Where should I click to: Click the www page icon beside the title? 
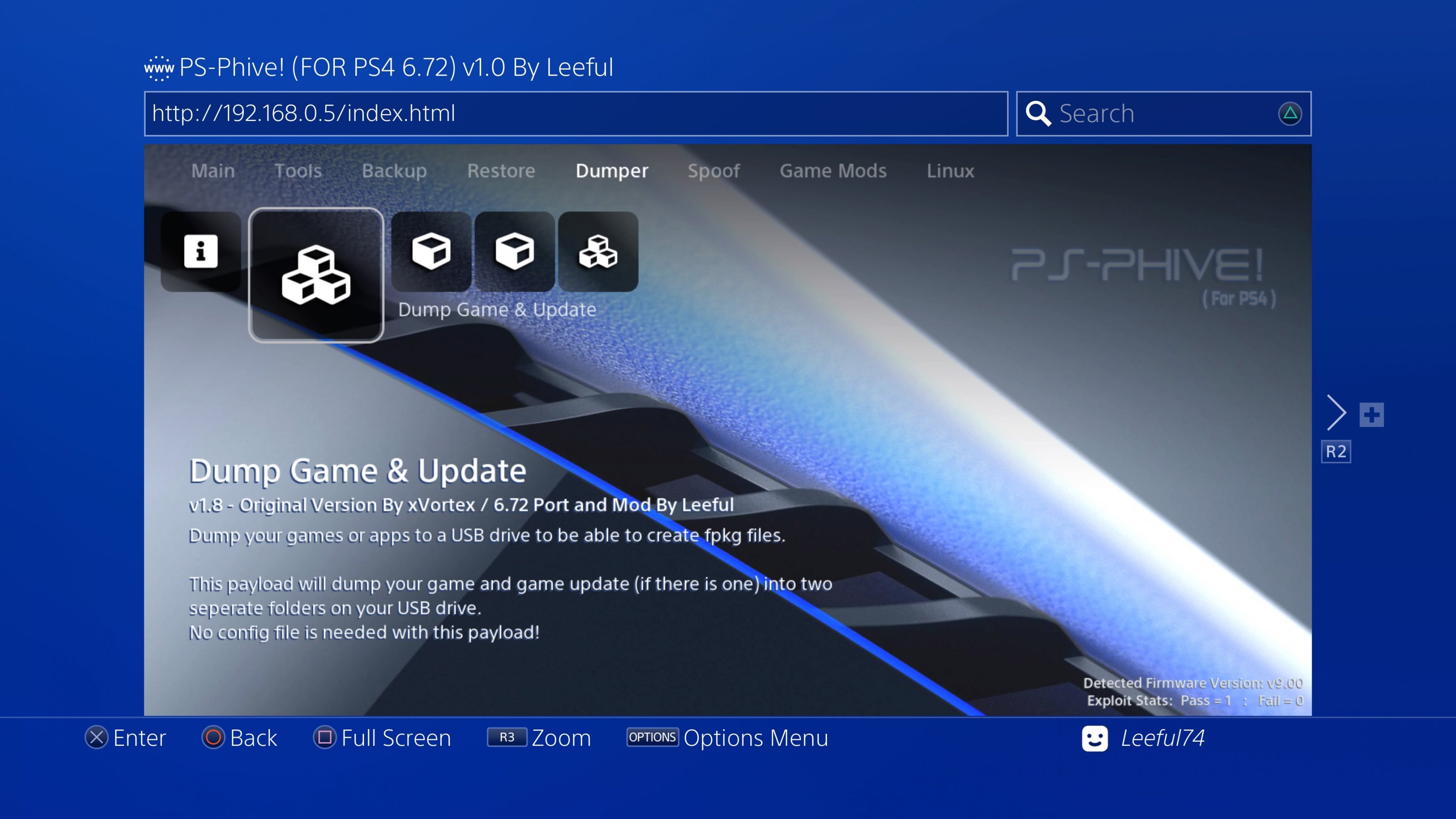(159, 68)
